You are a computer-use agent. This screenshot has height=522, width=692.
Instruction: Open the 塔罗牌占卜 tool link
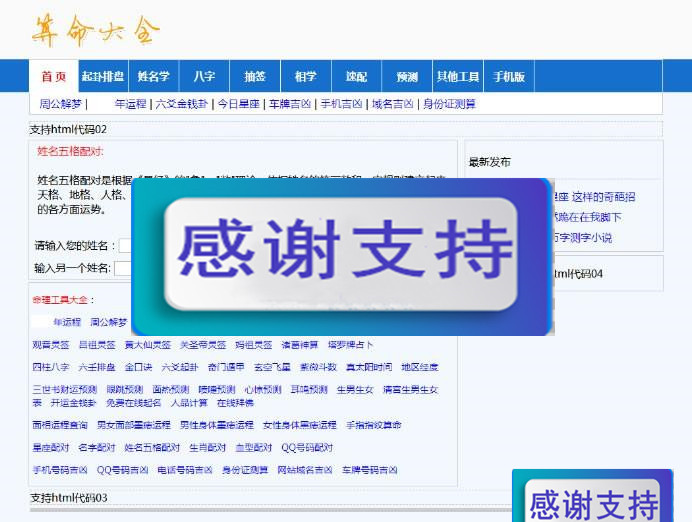click(x=351, y=345)
